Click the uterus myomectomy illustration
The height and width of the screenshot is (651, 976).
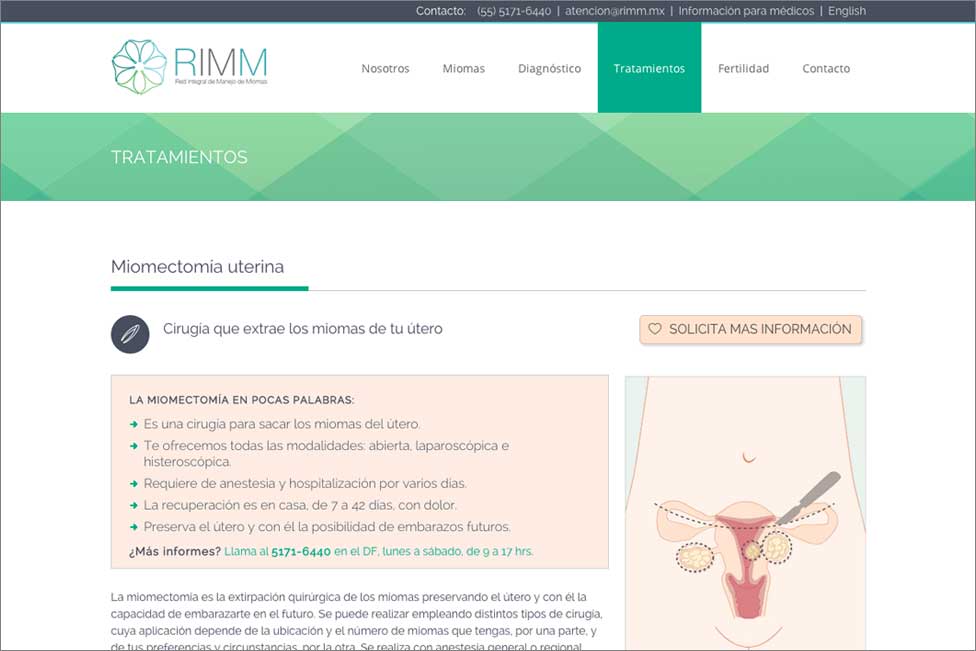coord(745,513)
